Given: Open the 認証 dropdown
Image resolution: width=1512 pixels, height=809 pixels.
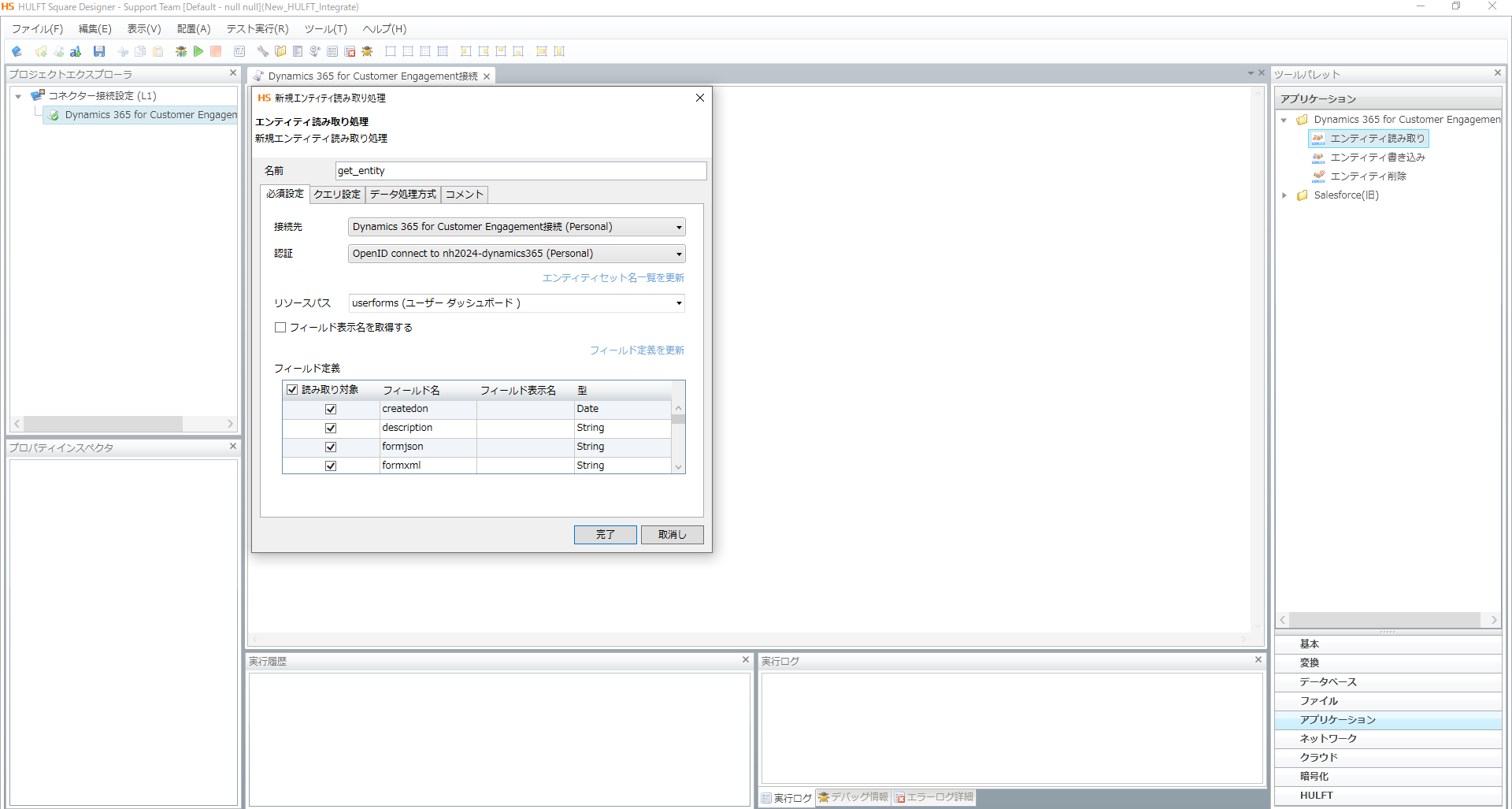Looking at the screenshot, I should (x=517, y=254).
